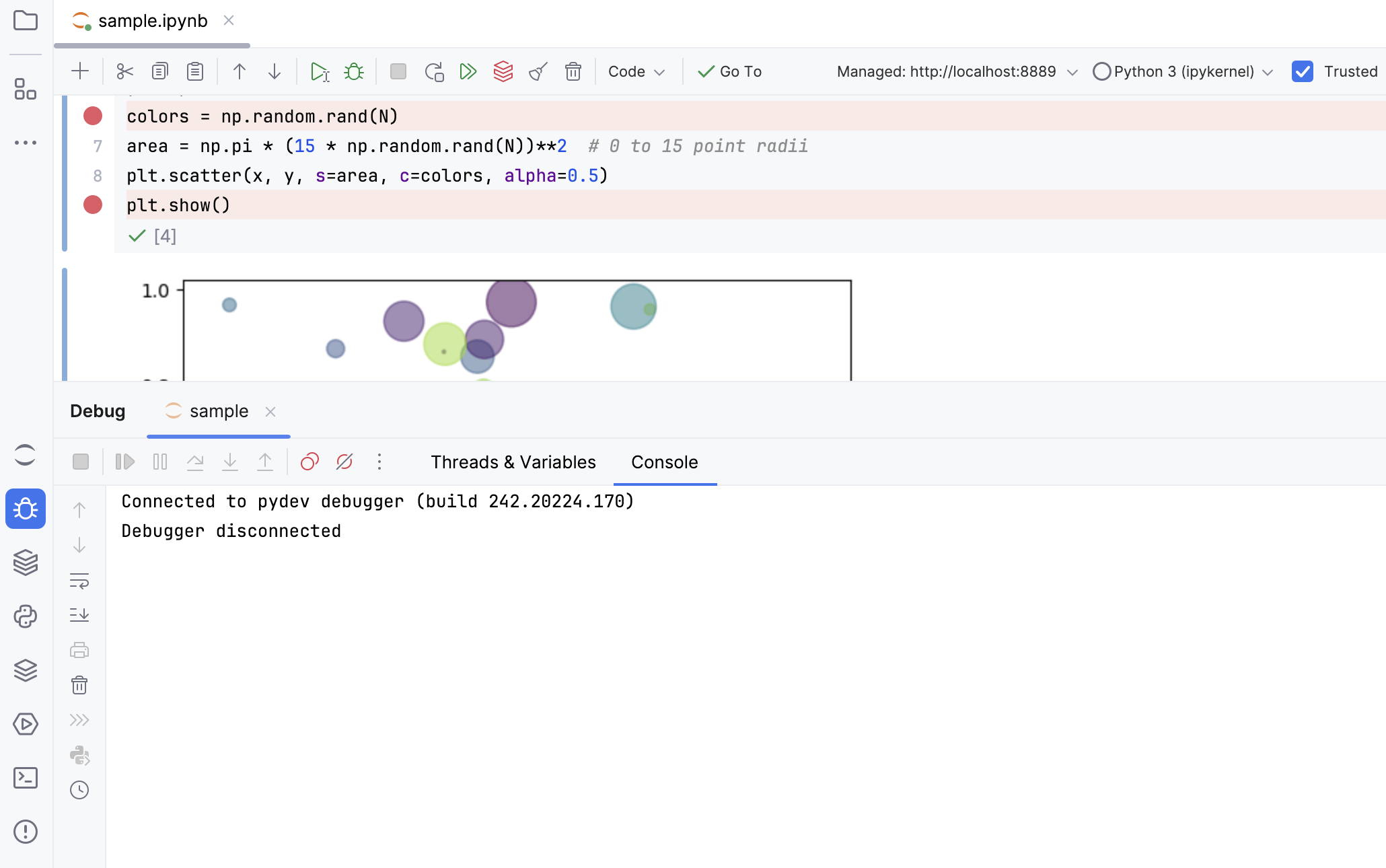Close the sample.ipynb editor tab
The width and height of the screenshot is (1386, 868).
229,21
